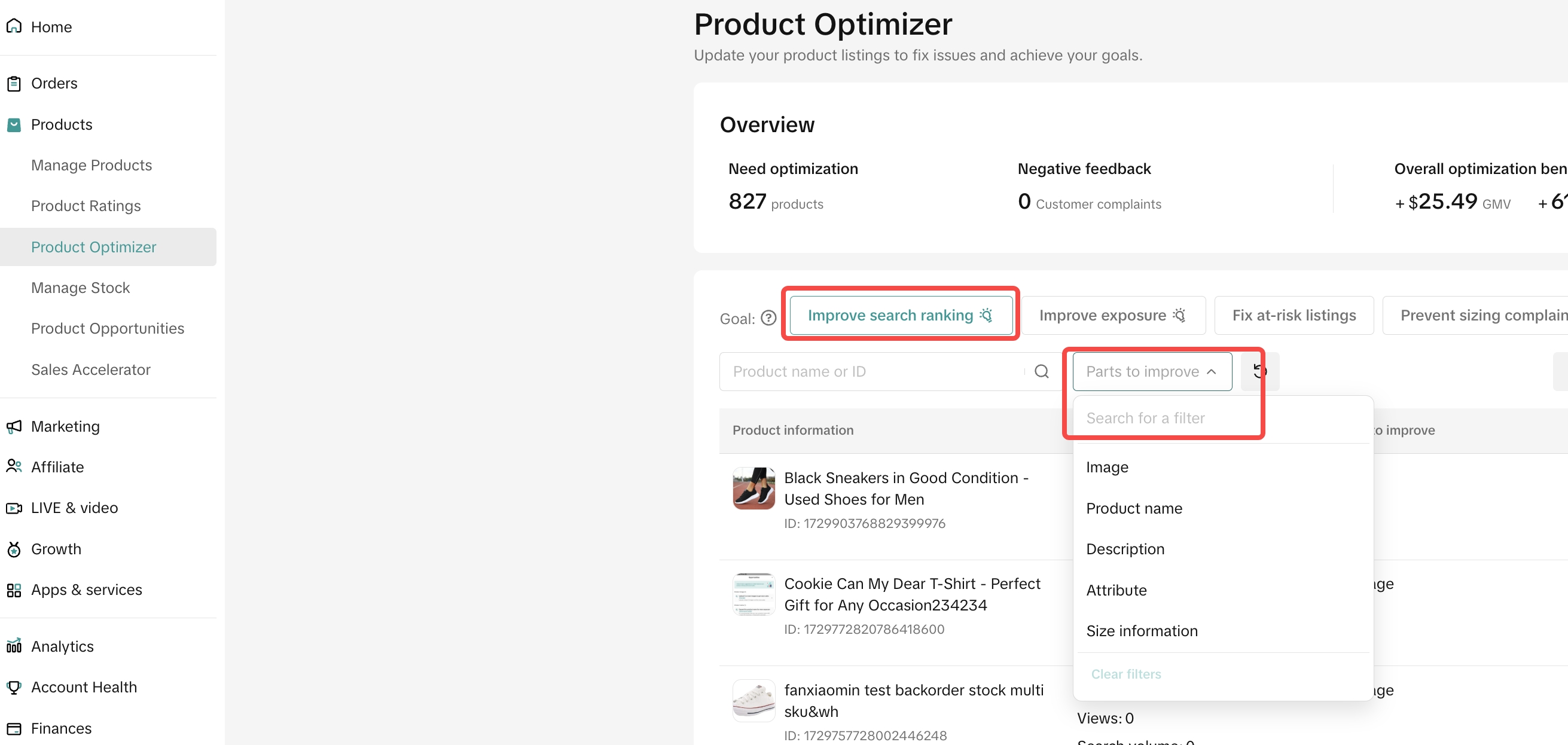Click the Marketing megaphone icon
The height and width of the screenshot is (745, 1568).
pos(14,427)
